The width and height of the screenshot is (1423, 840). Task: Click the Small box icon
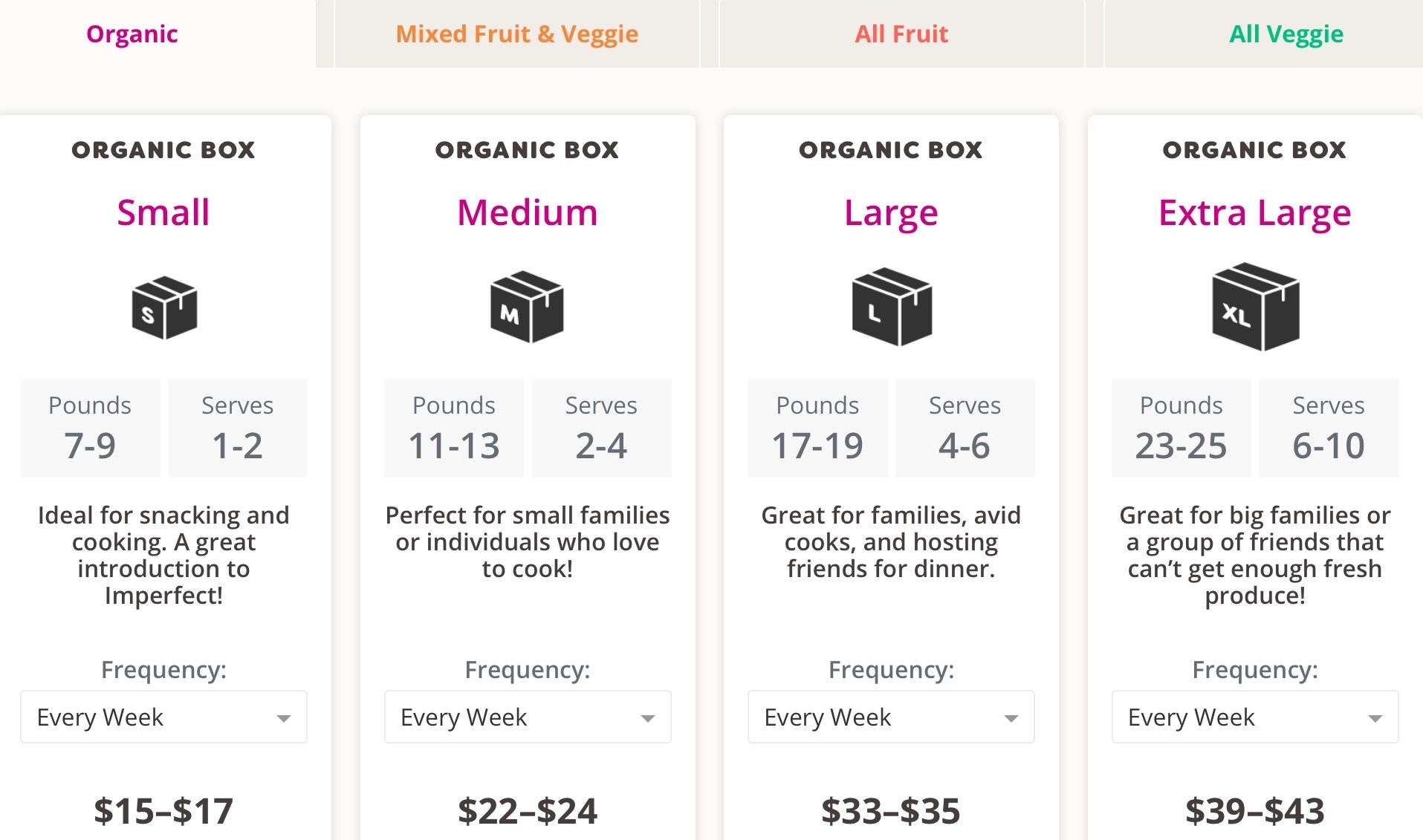coord(164,307)
